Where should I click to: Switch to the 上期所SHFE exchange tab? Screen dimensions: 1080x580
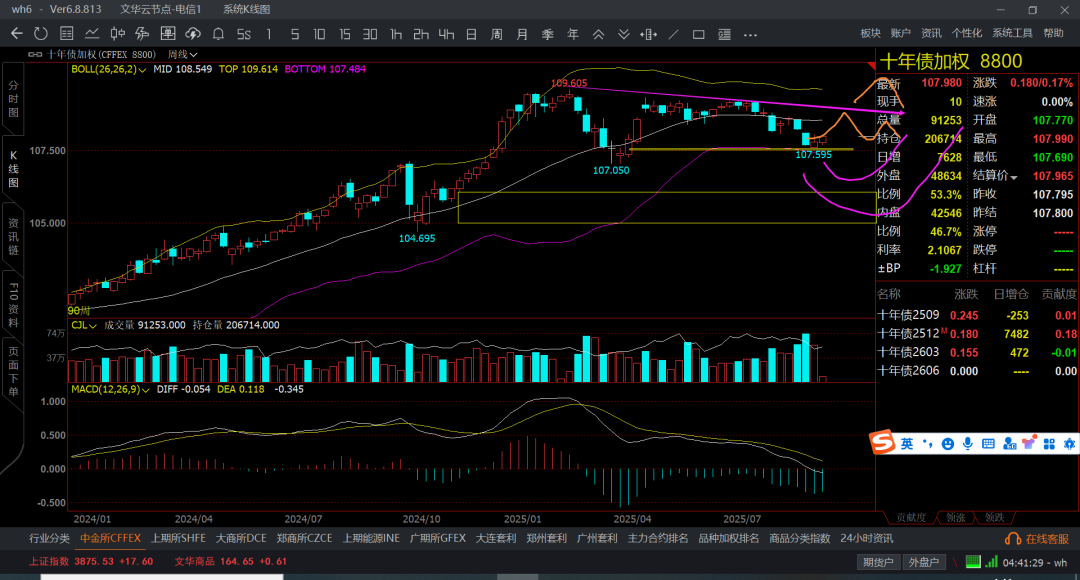pos(178,538)
